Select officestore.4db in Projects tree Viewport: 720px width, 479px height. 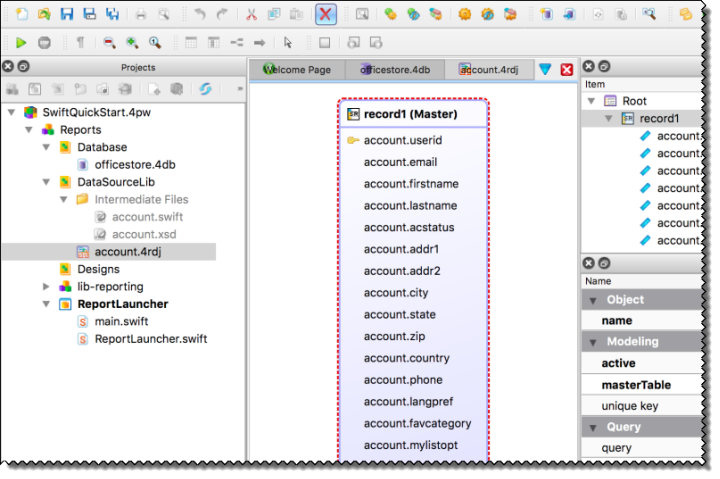[x=135, y=164]
